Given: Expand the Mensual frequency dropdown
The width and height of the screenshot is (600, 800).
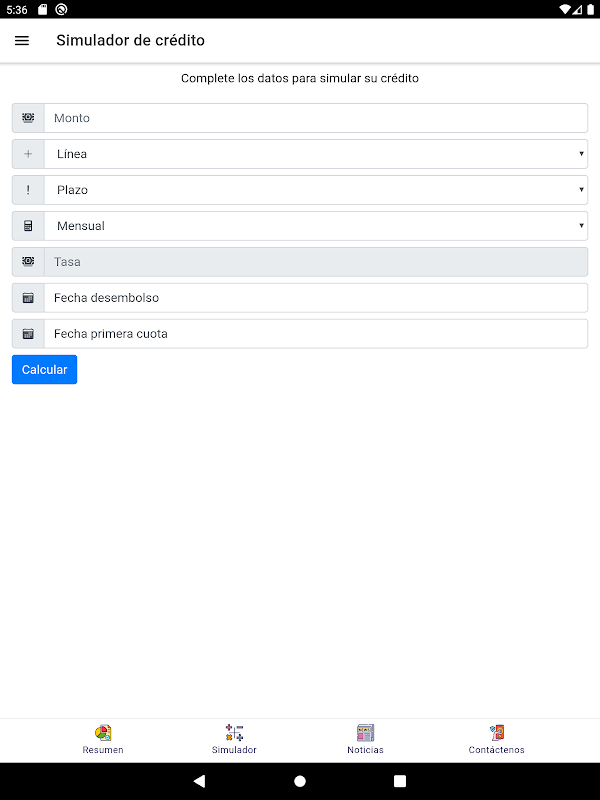Looking at the screenshot, I should [x=316, y=226].
